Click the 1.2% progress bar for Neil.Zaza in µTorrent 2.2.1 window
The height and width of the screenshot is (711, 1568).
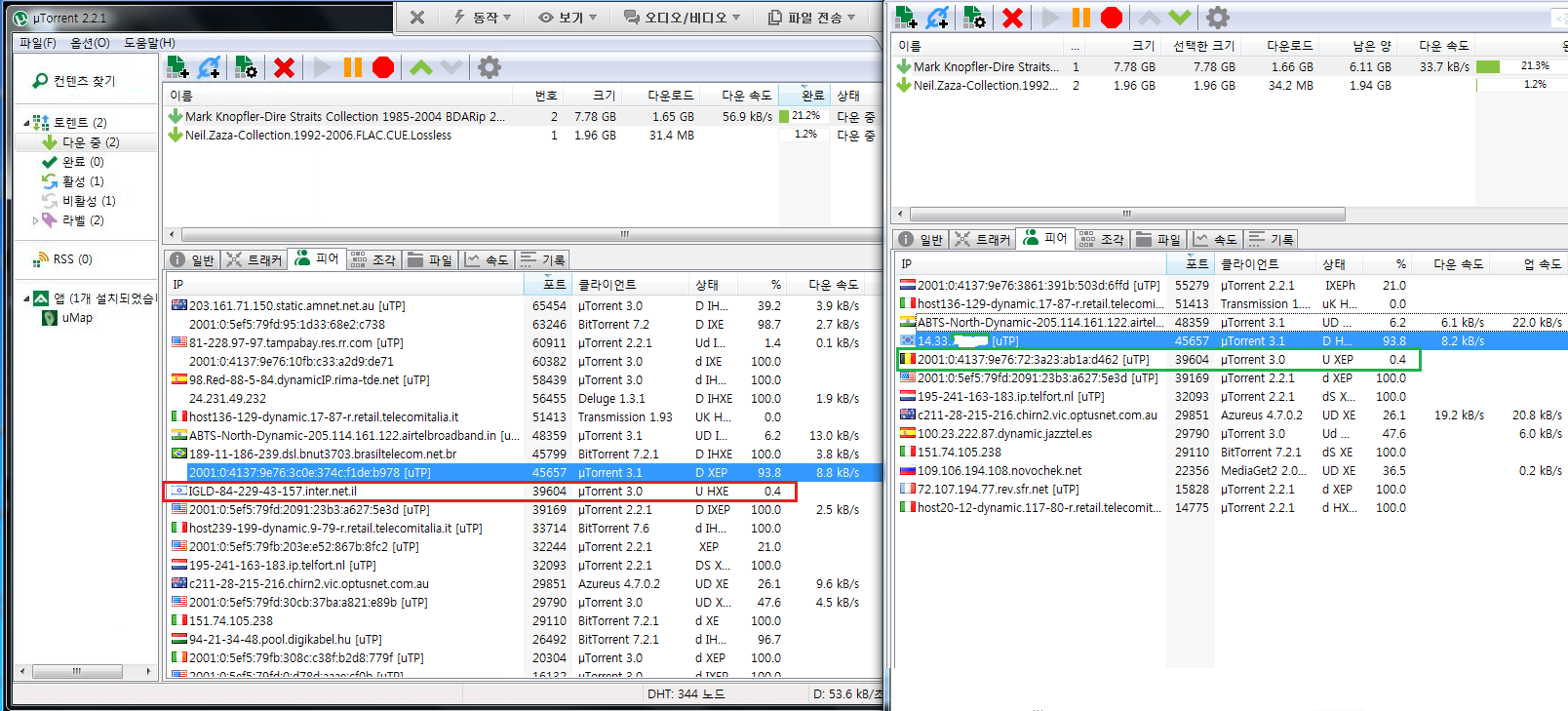pos(804,135)
